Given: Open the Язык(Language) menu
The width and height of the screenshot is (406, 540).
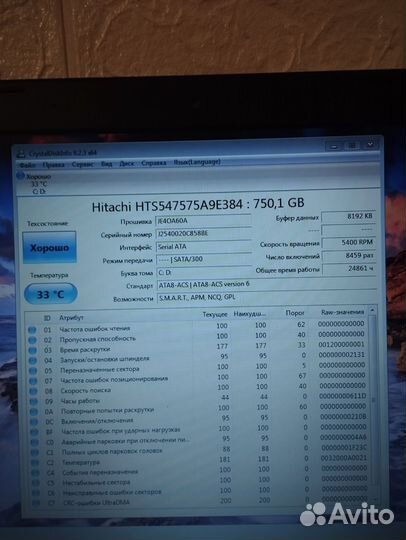Looking at the screenshot, I should pos(197,162).
